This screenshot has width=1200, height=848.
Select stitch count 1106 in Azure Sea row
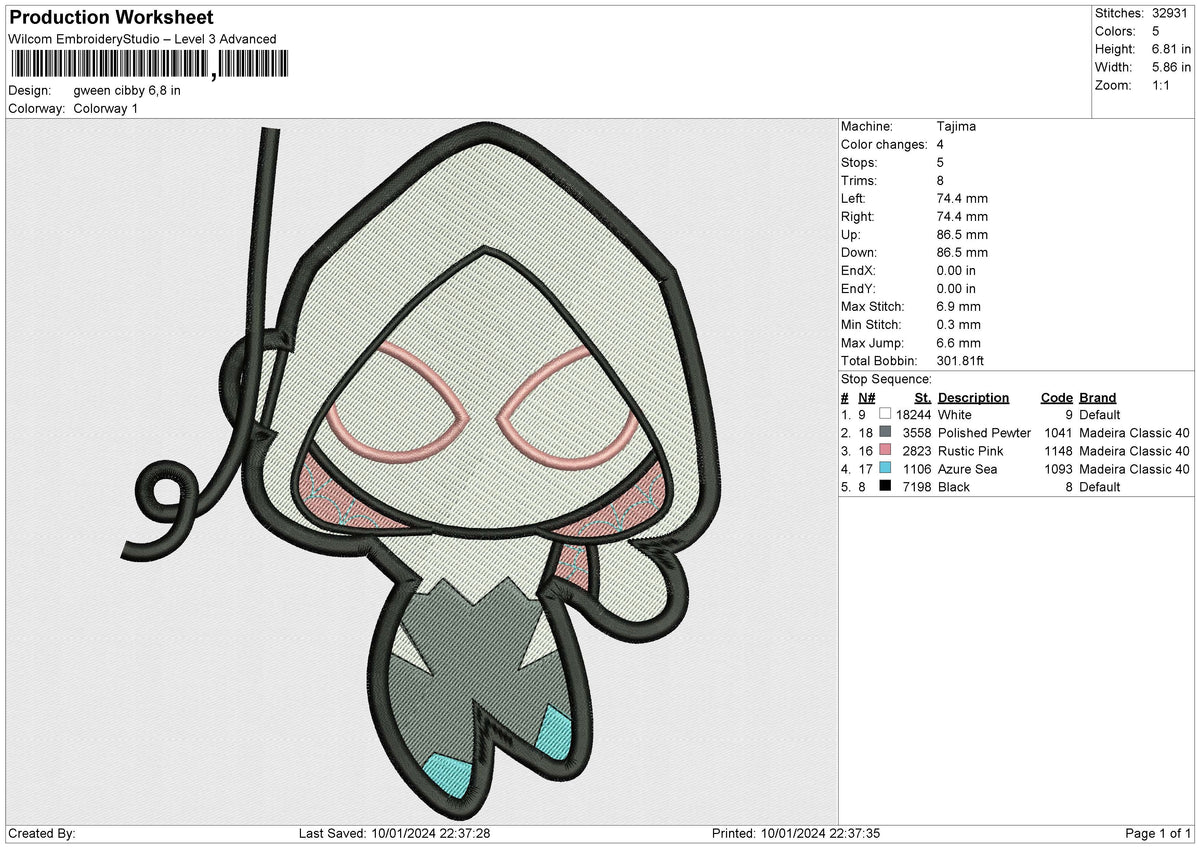pyautogui.click(x=917, y=469)
